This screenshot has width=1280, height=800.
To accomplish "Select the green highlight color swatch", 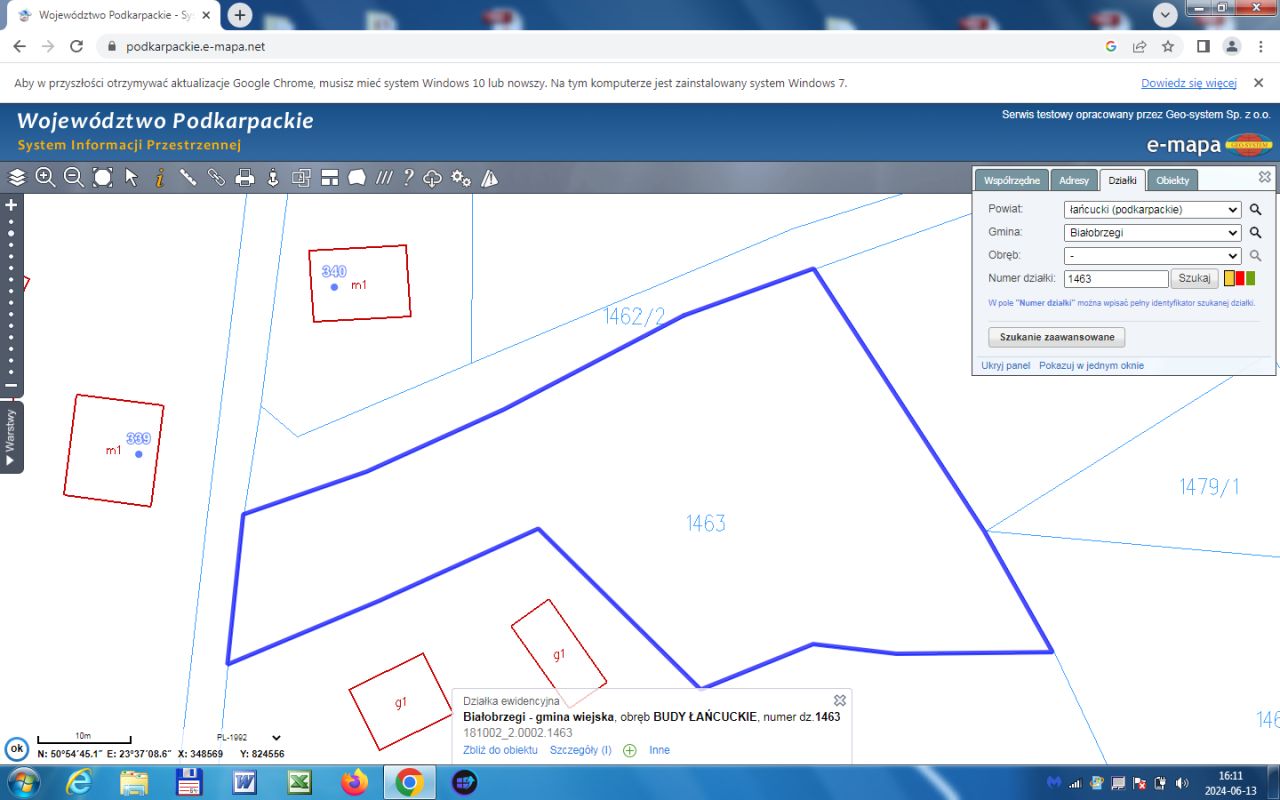I will [x=1250, y=279].
